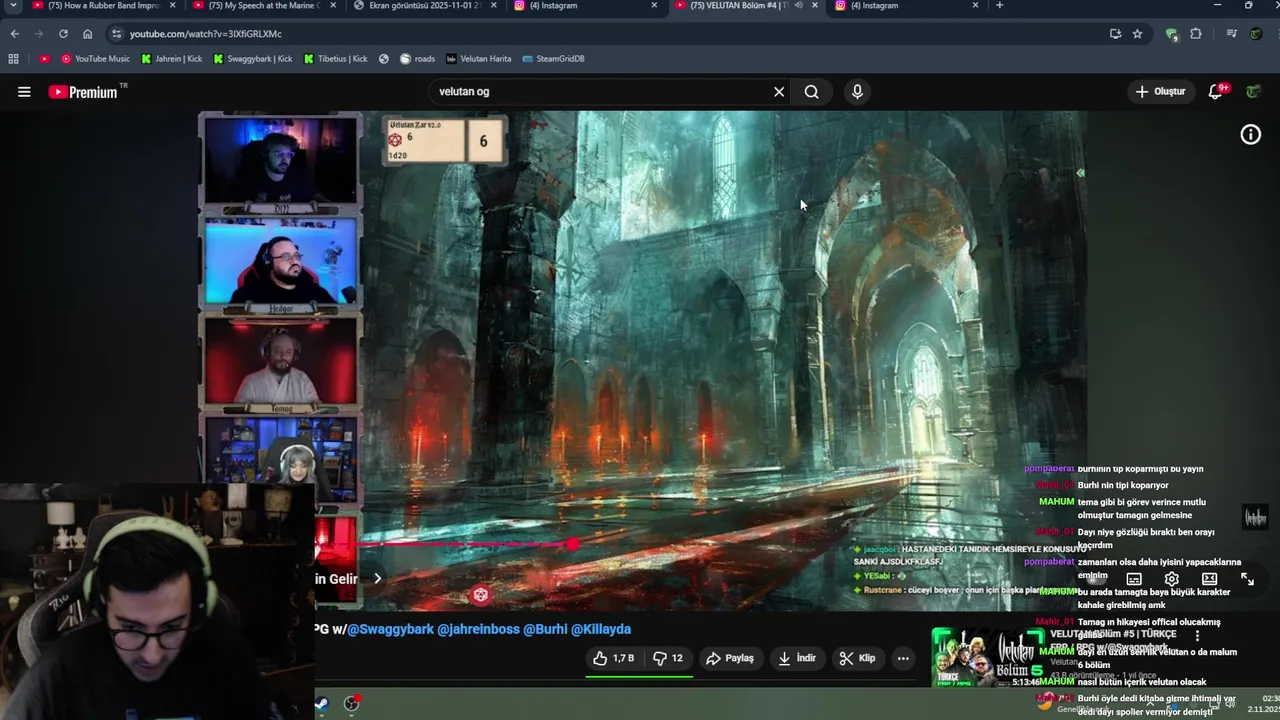Image resolution: width=1280 pixels, height=720 pixels.
Task: Open the roads bookmark
Action: pyautogui.click(x=418, y=59)
